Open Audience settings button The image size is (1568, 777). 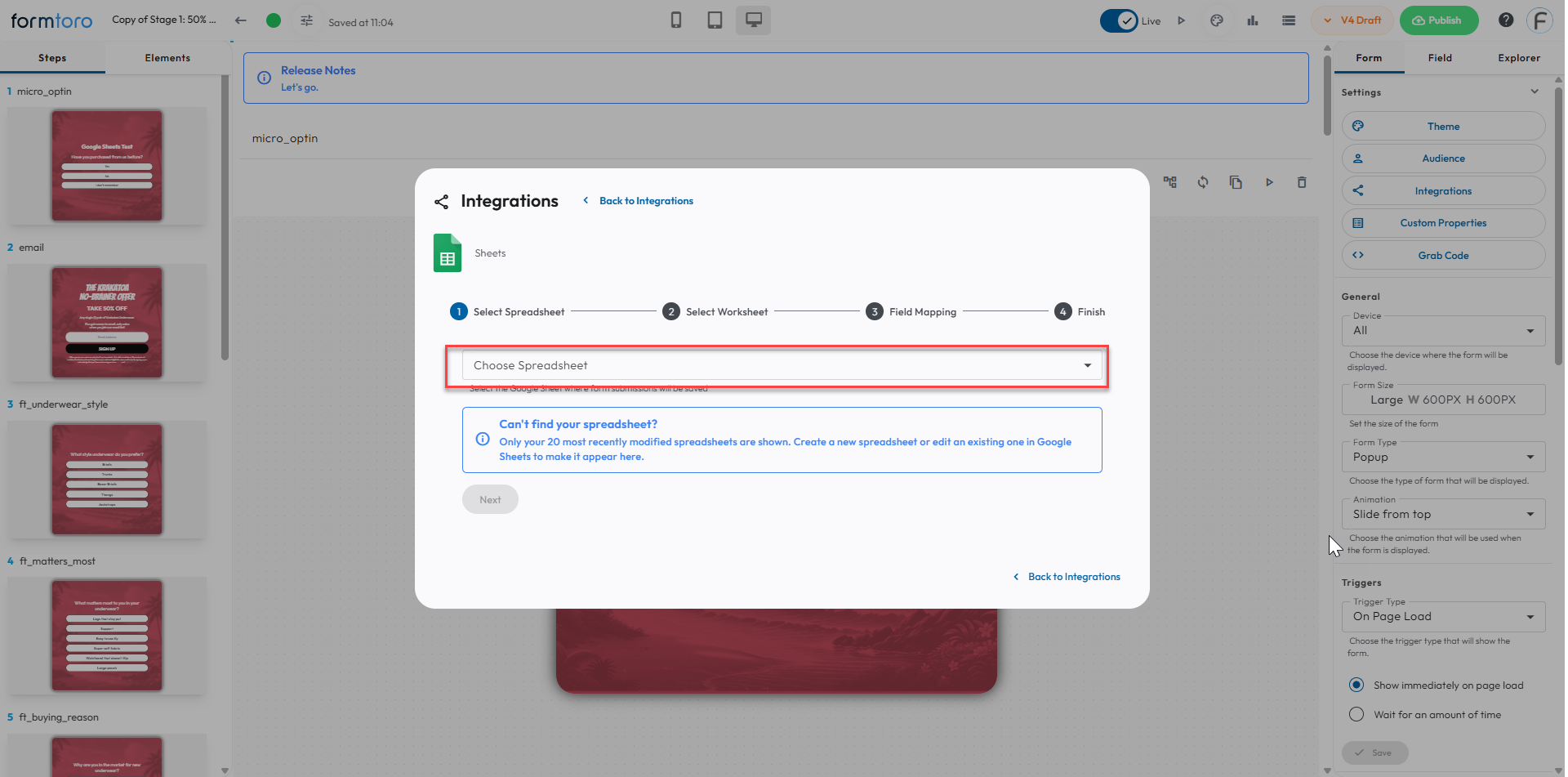click(1443, 159)
